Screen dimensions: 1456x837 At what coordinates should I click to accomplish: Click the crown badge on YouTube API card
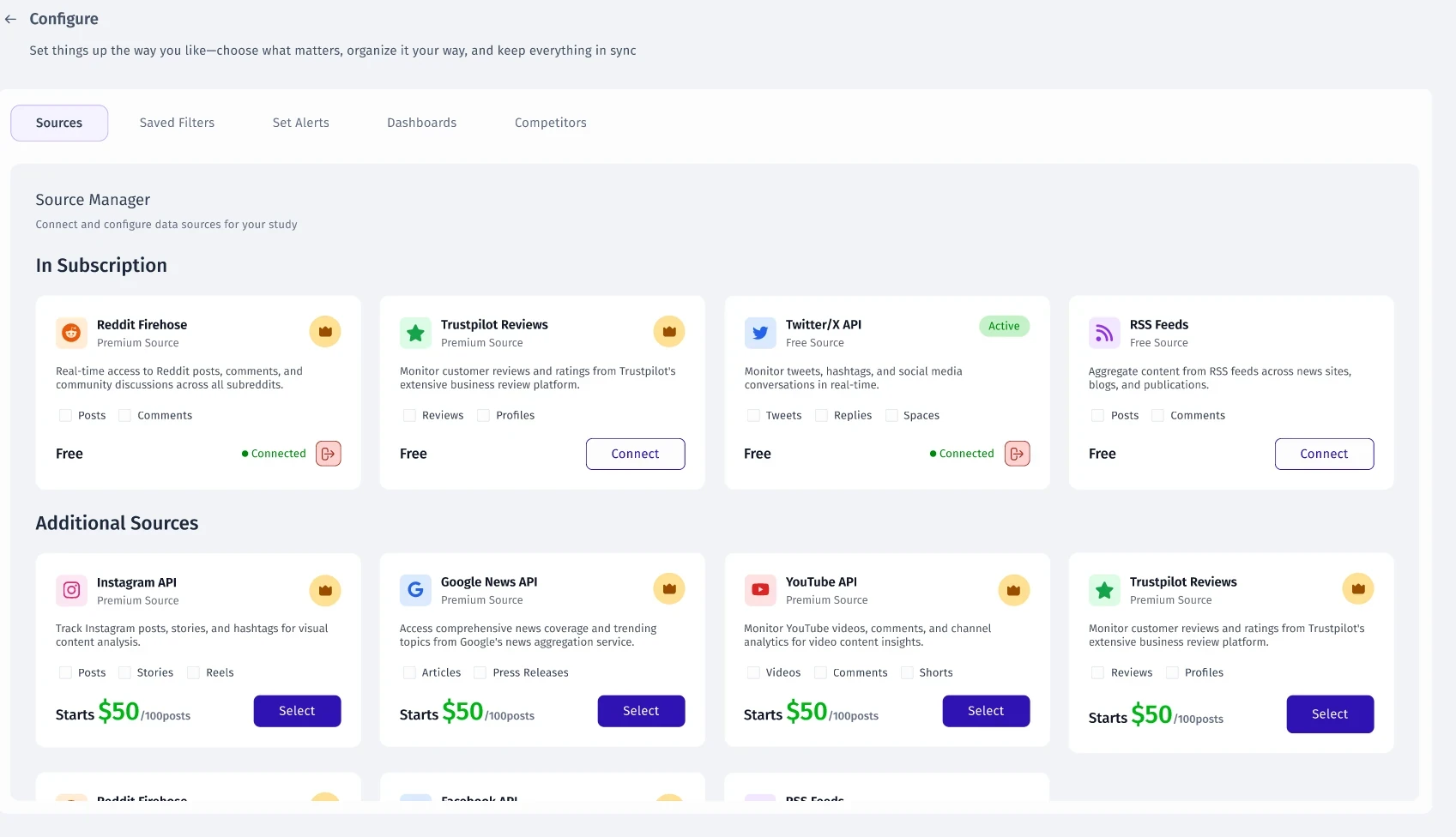(x=1014, y=590)
